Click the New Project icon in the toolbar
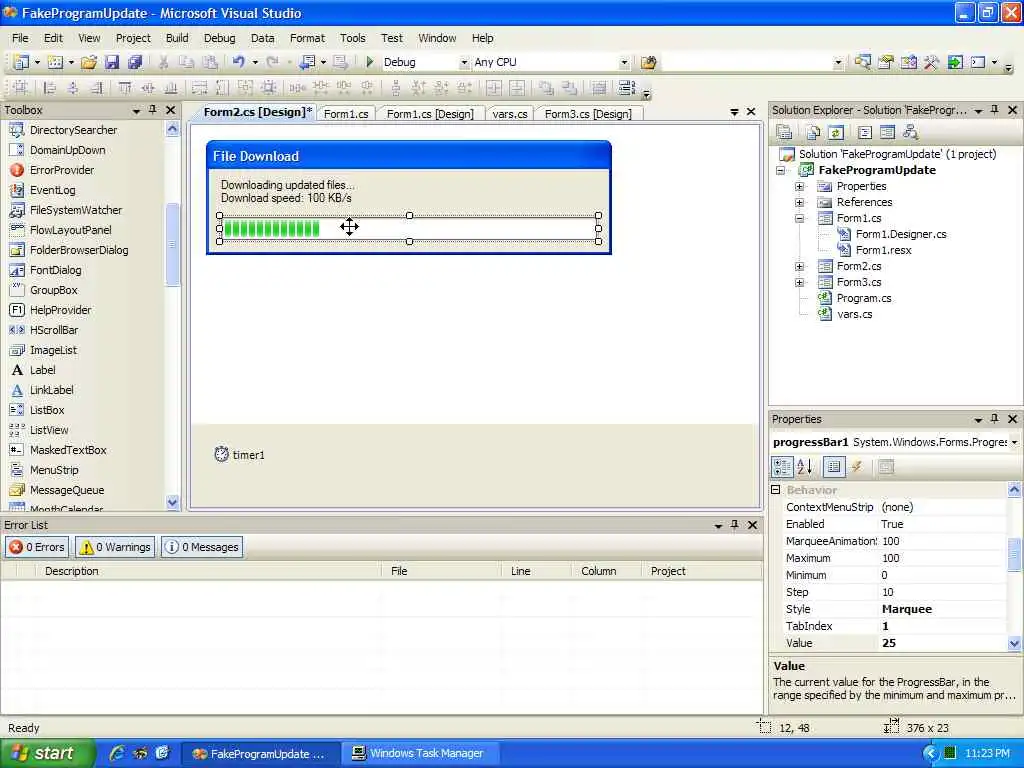This screenshot has height=768, width=1024. coord(22,62)
